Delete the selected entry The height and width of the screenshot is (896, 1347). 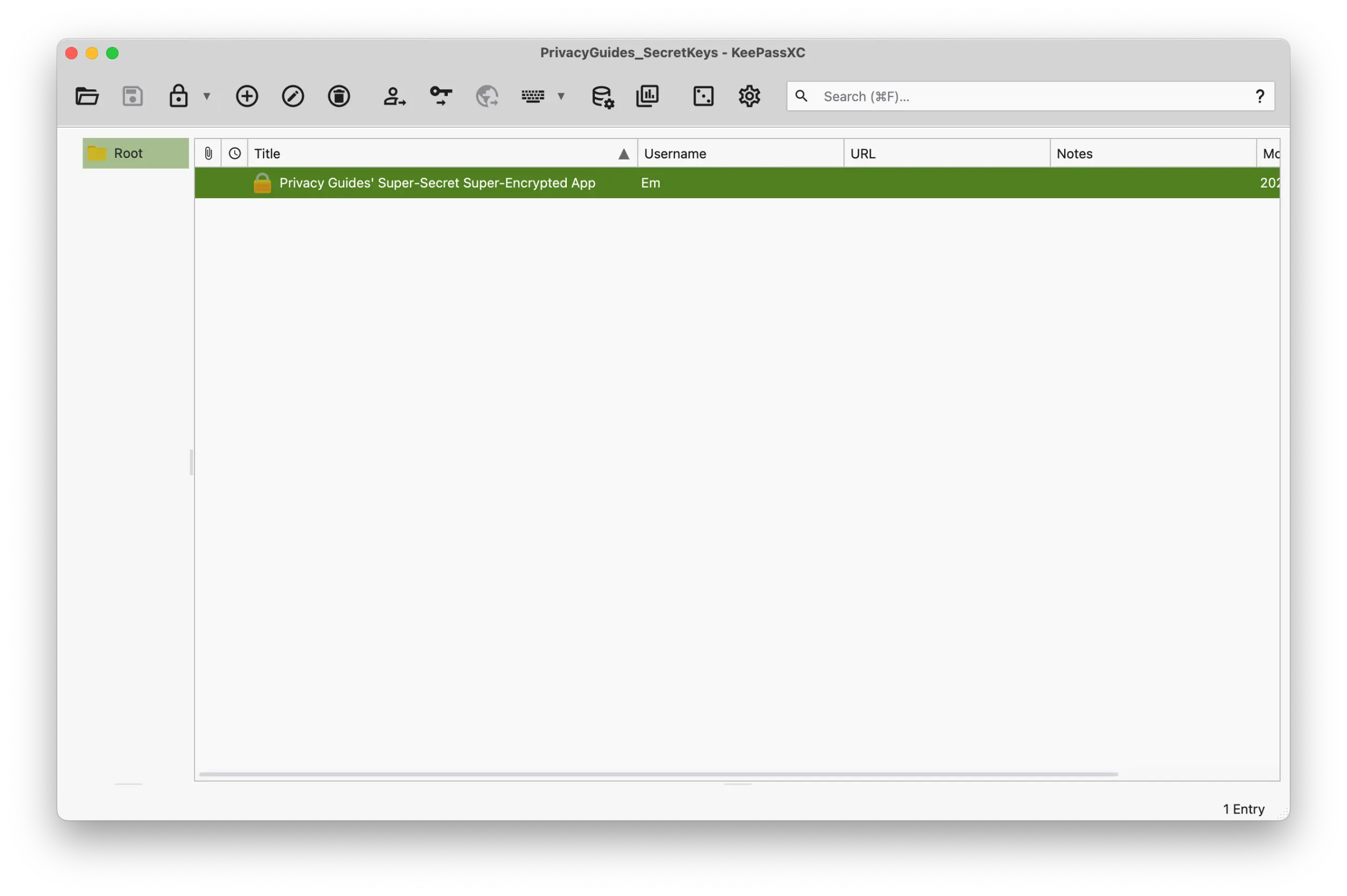(338, 96)
